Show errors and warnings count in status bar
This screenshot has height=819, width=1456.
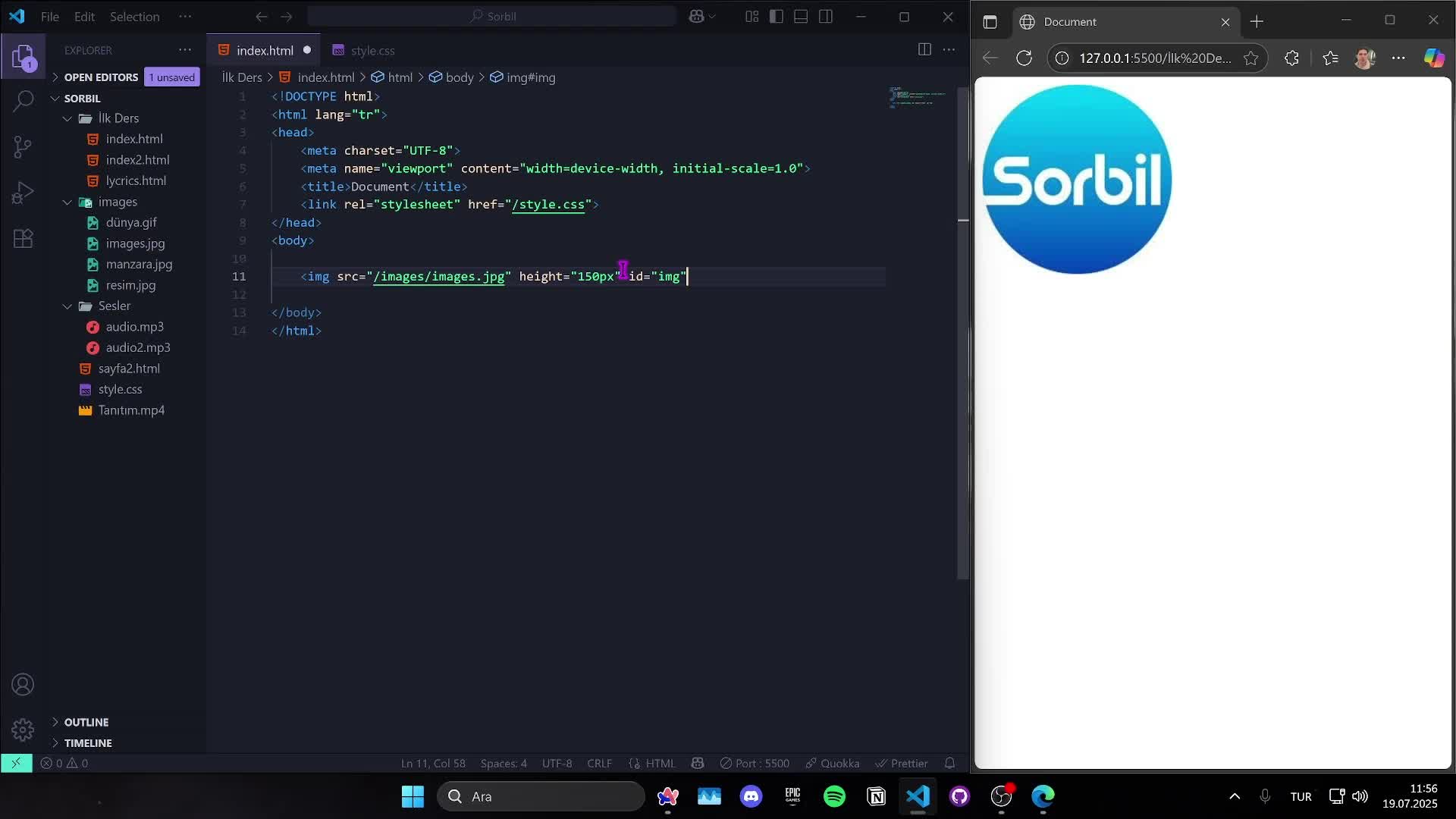64,763
